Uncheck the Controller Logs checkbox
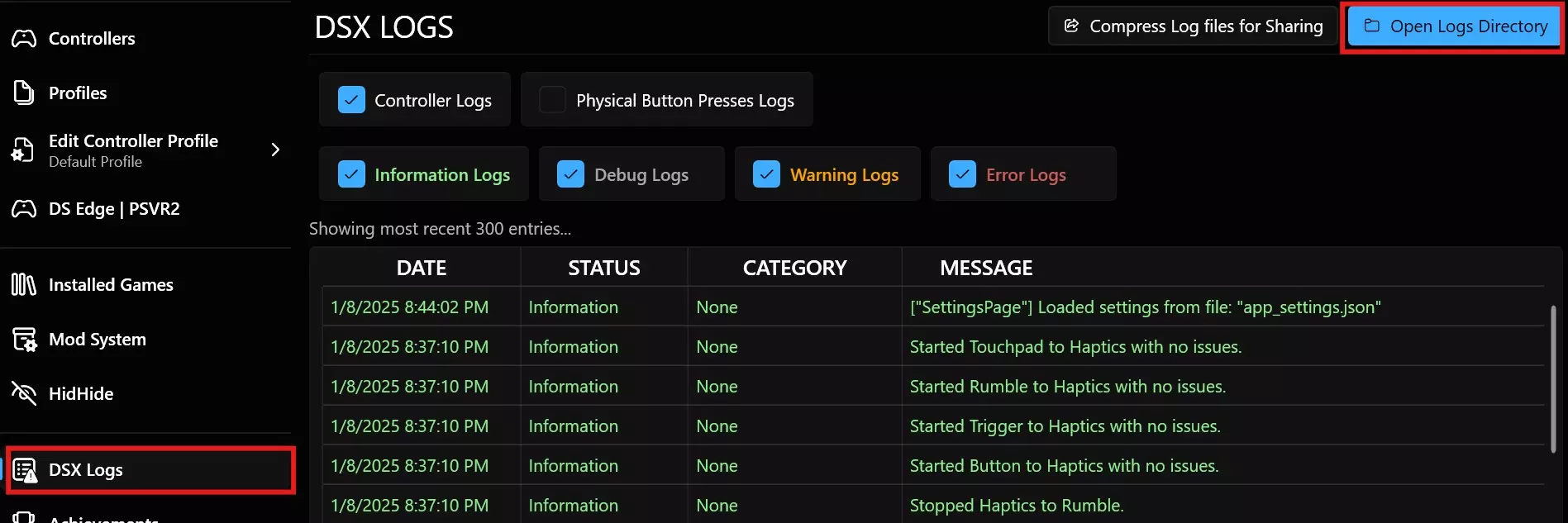The width and height of the screenshot is (1568, 523). click(351, 100)
